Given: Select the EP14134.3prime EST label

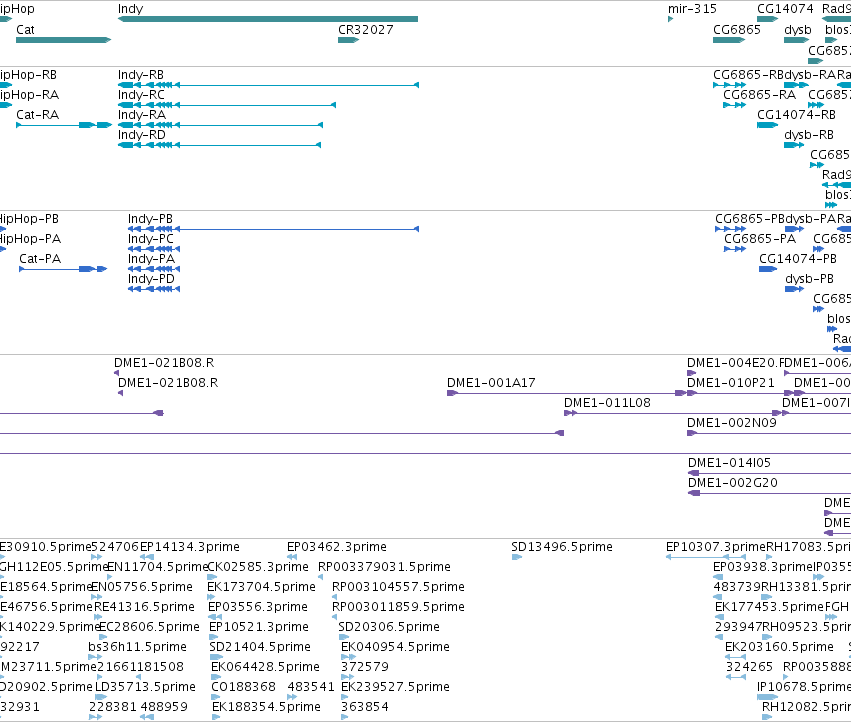Looking at the screenshot, I should (x=189, y=547).
